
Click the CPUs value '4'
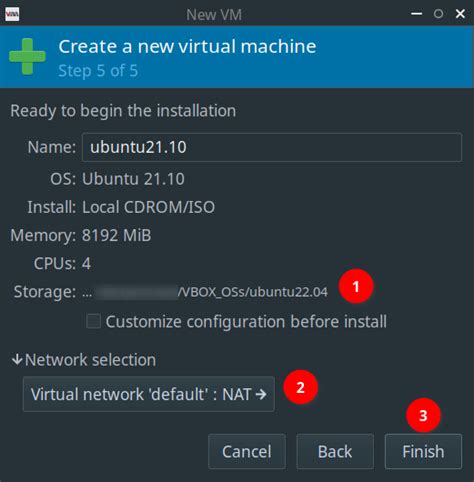(86, 264)
